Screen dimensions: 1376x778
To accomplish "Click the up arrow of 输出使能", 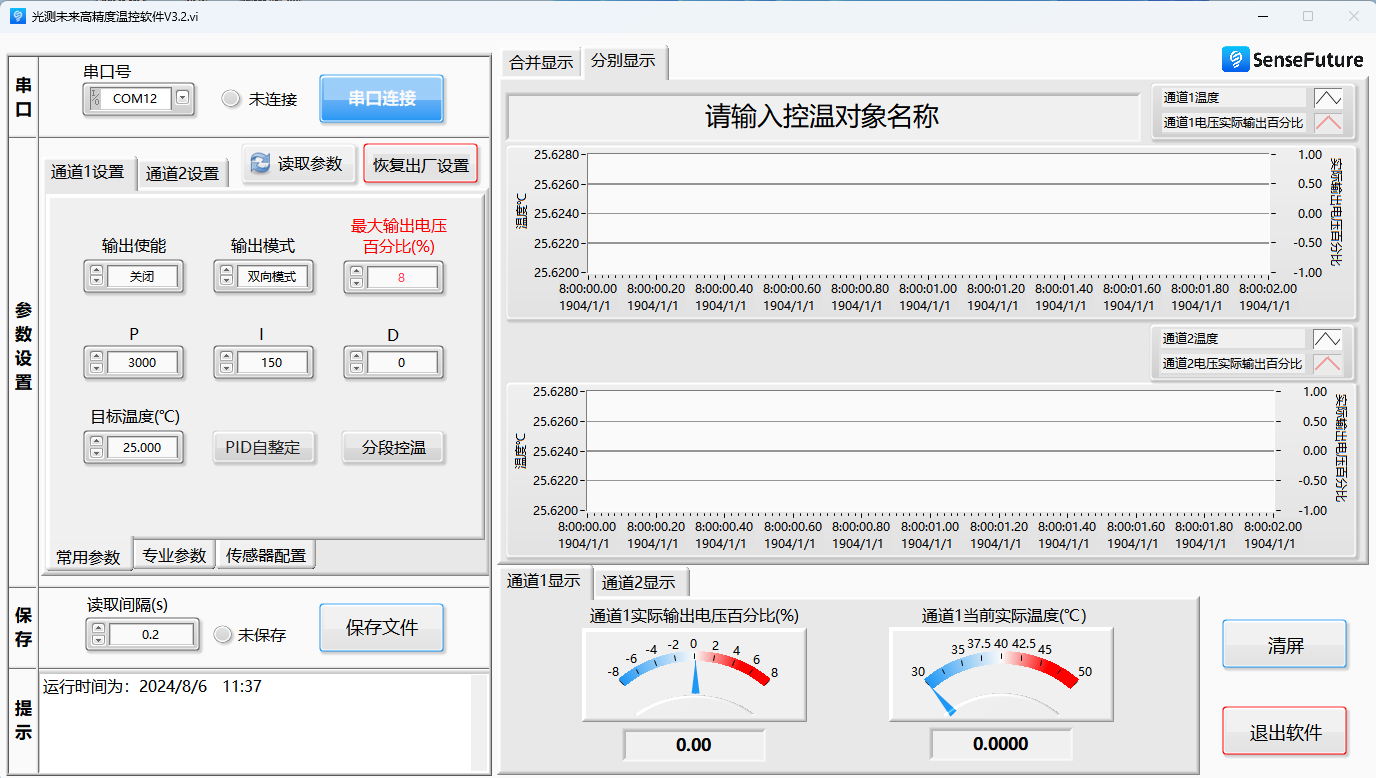I will (96, 271).
